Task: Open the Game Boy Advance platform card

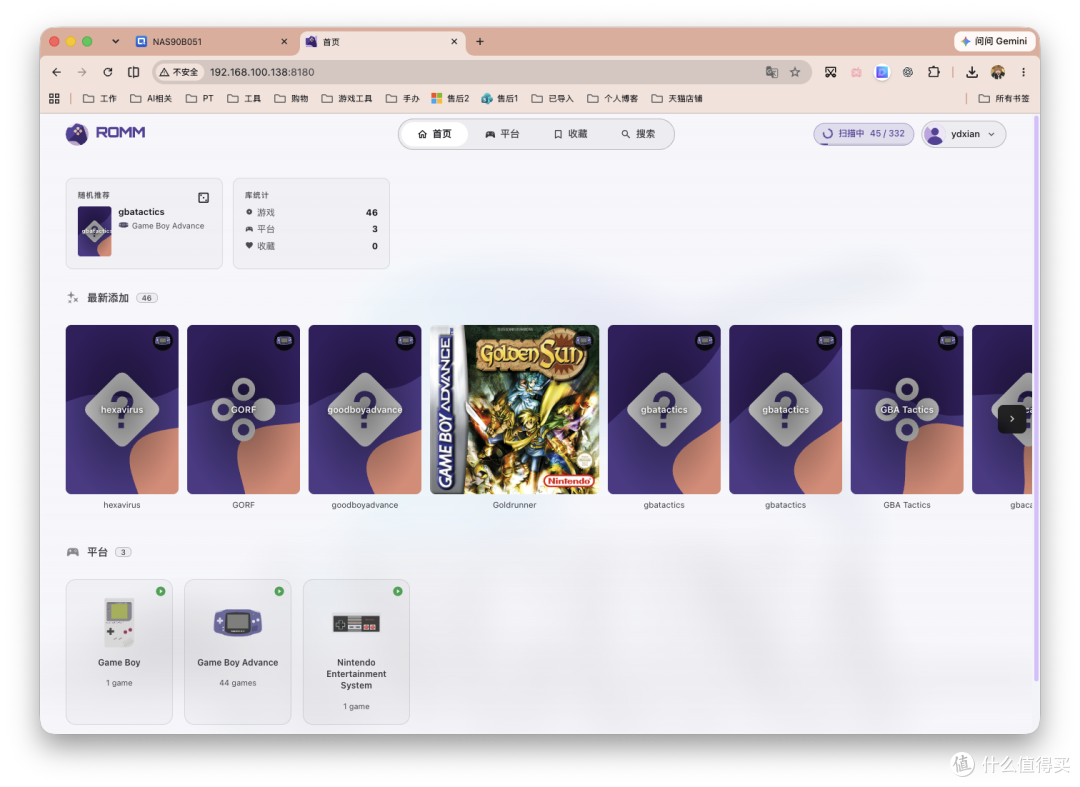Action: 238,651
